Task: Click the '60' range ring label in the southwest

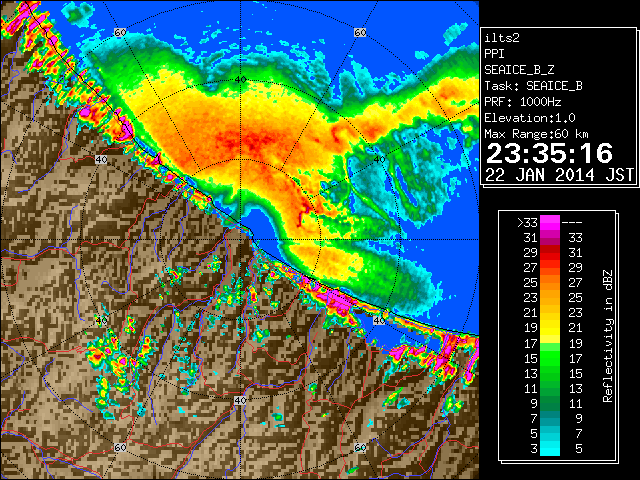Action: (x=120, y=447)
